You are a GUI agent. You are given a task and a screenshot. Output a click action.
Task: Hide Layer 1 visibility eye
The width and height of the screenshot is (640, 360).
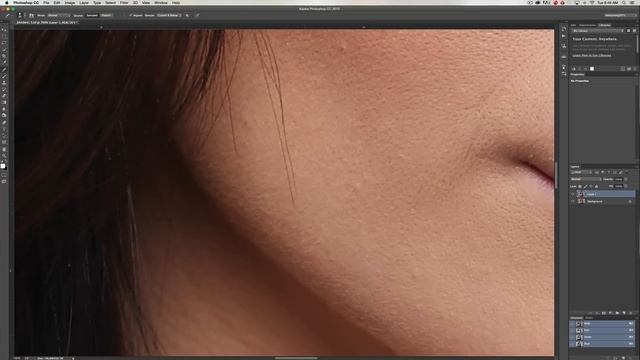click(x=573, y=194)
